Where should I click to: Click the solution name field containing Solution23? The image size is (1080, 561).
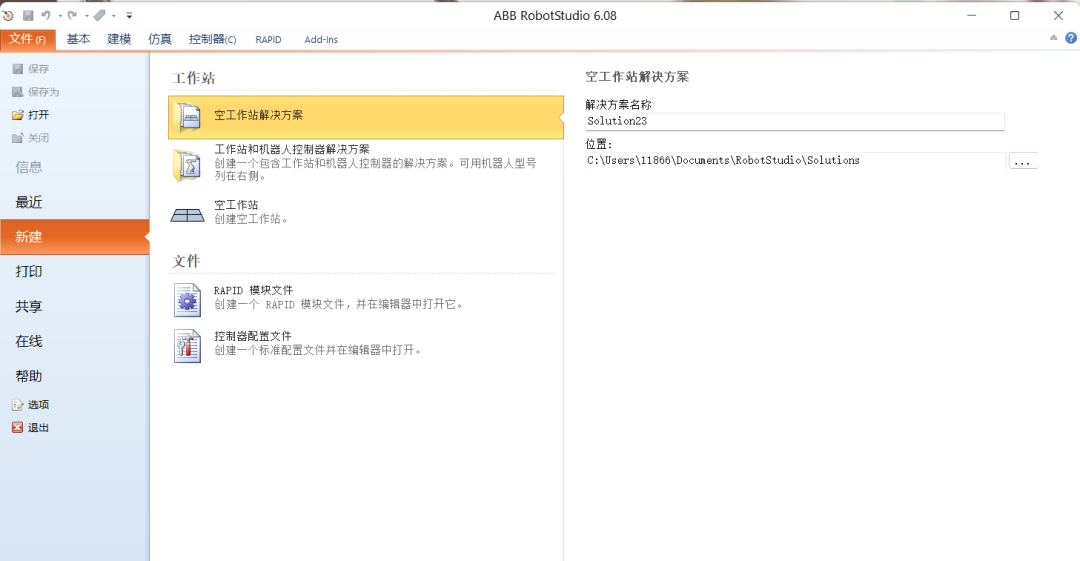795,121
